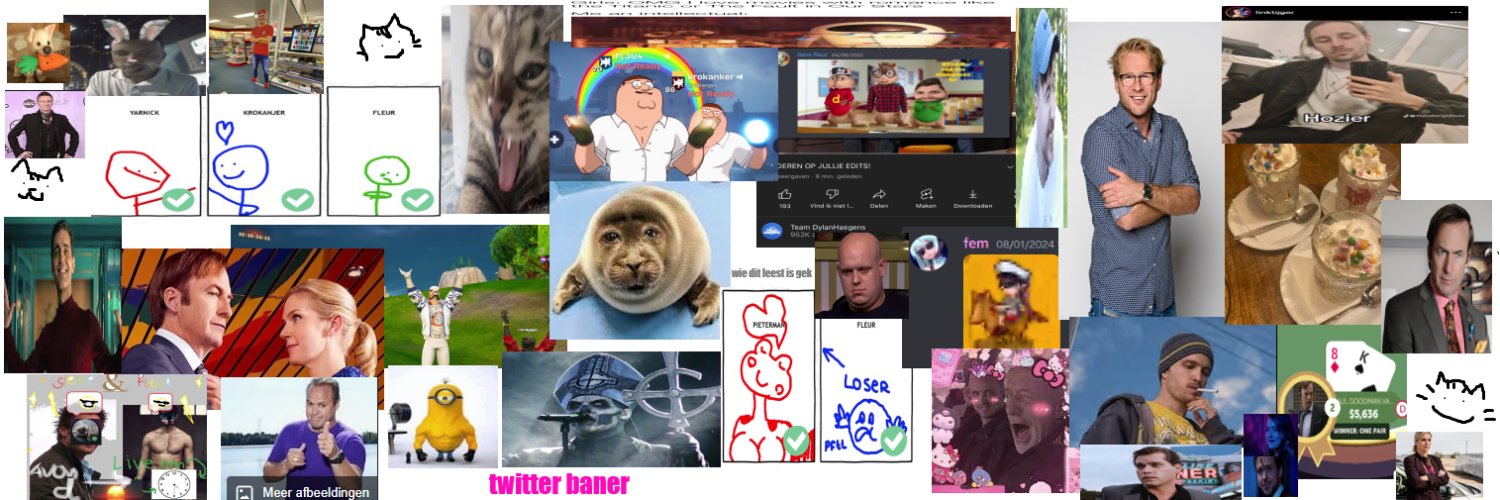
Task: Click the 'Vind ik niet l...' dislike icon
Action: 832,194
